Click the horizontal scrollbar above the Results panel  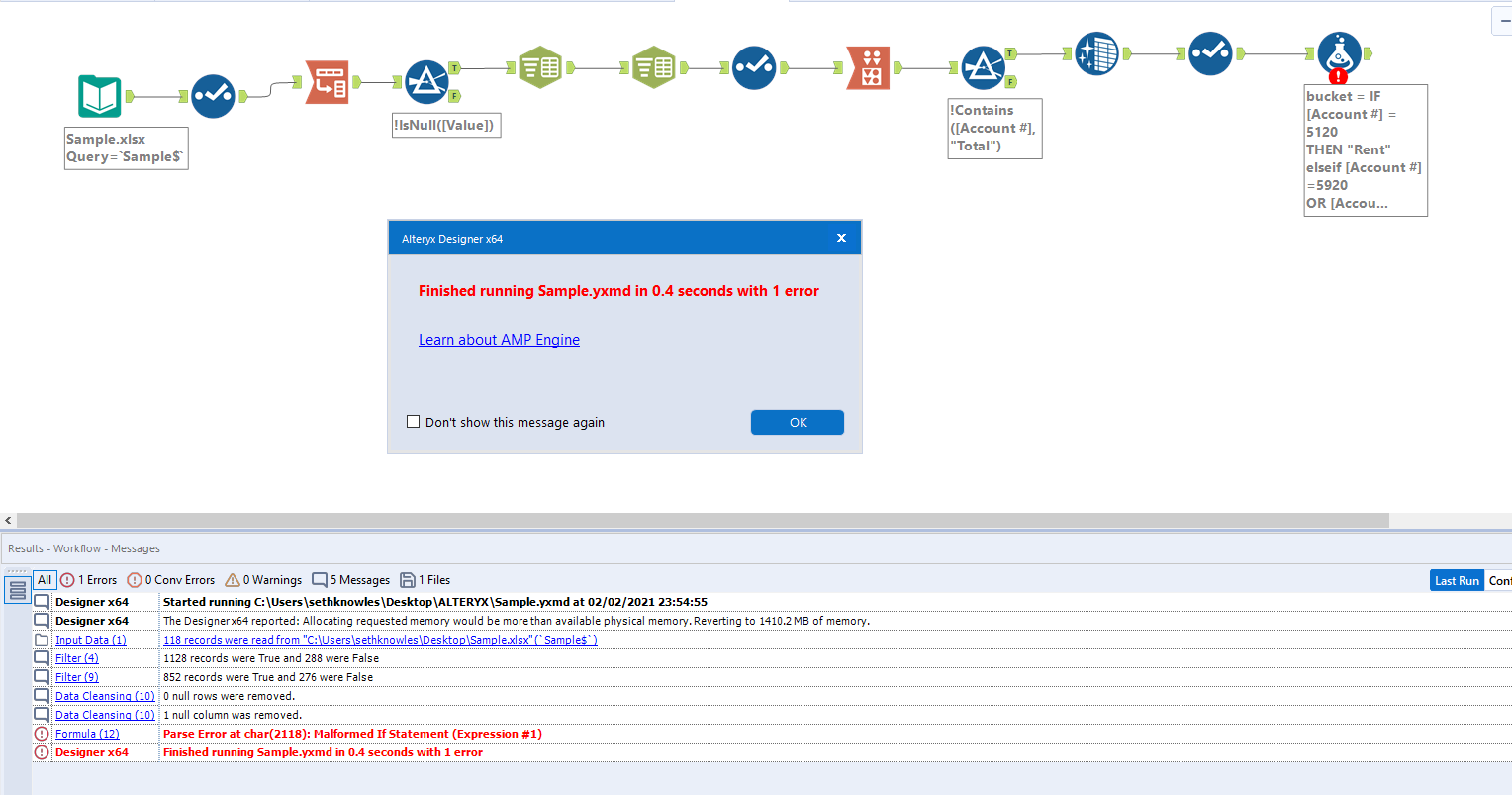click(x=693, y=520)
